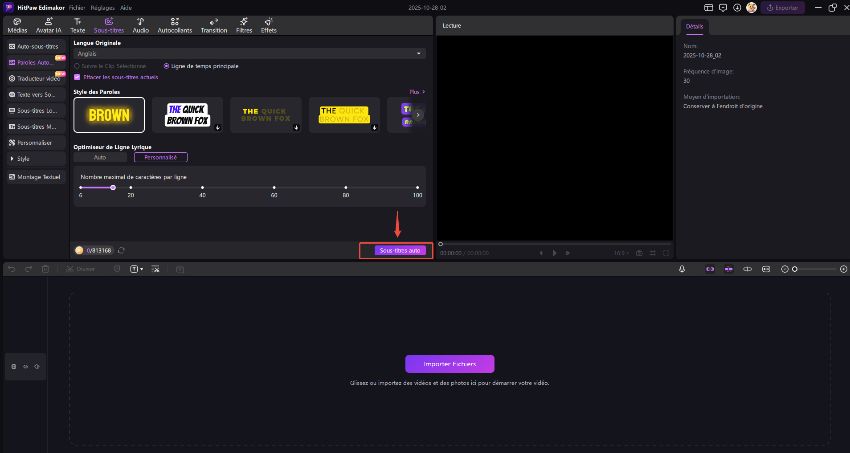Open the Filtres panel
The width and height of the screenshot is (850, 453).
pyautogui.click(x=244, y=23)
